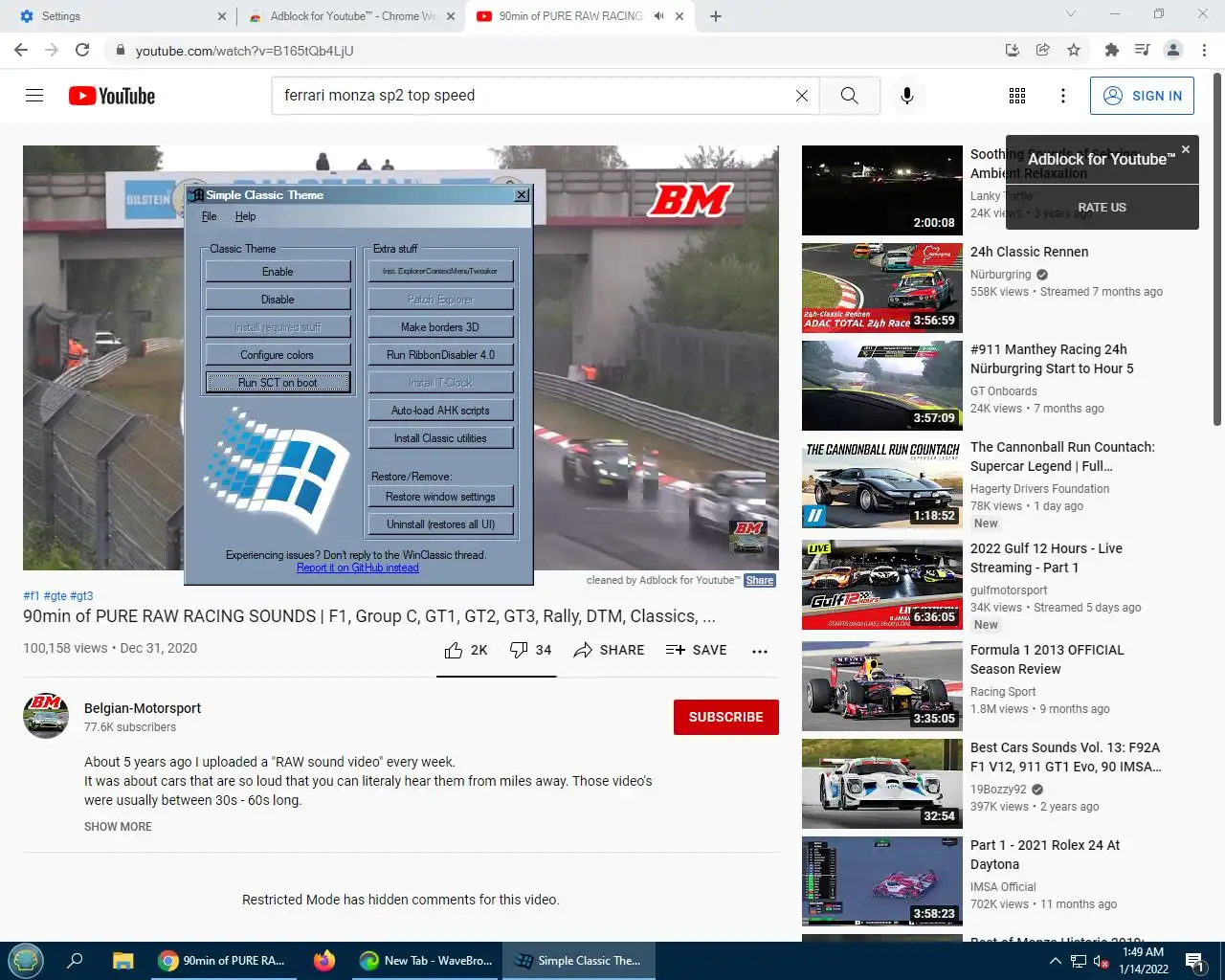Open Report it on GitHub instead link
This screenshot has width=1225, height=980.
pyautogui.click(x=358, y=568)
